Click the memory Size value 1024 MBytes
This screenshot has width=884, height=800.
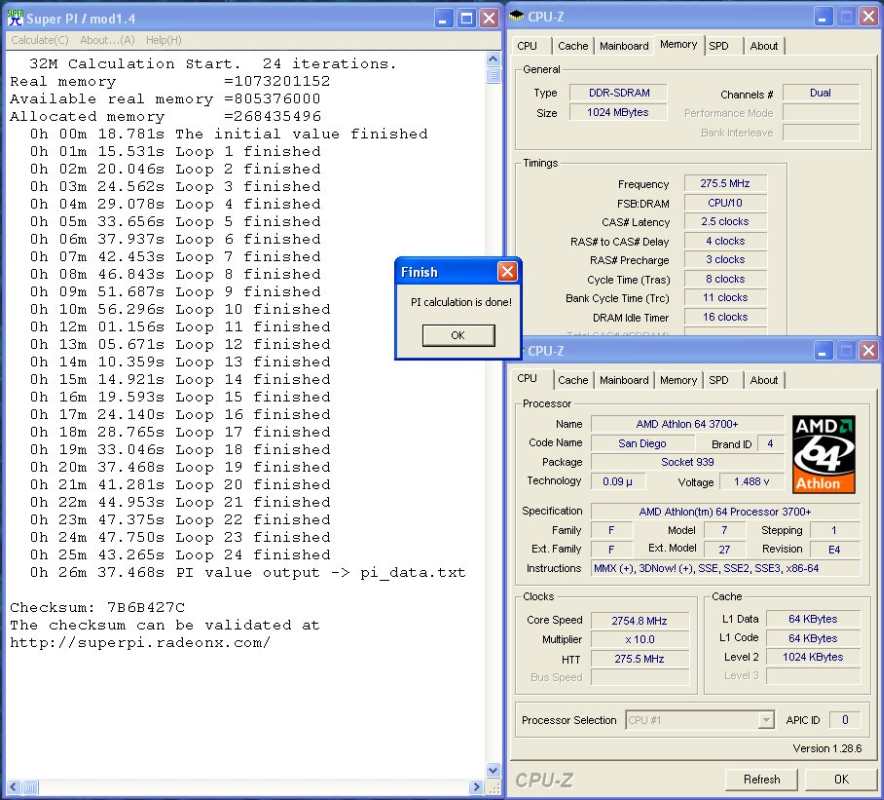click(x=618, y=112)
